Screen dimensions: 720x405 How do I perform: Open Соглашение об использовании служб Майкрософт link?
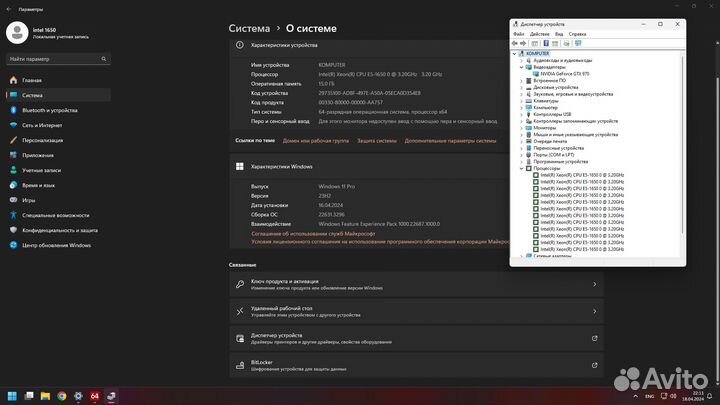pyautogui.click(x=313, y=234)
